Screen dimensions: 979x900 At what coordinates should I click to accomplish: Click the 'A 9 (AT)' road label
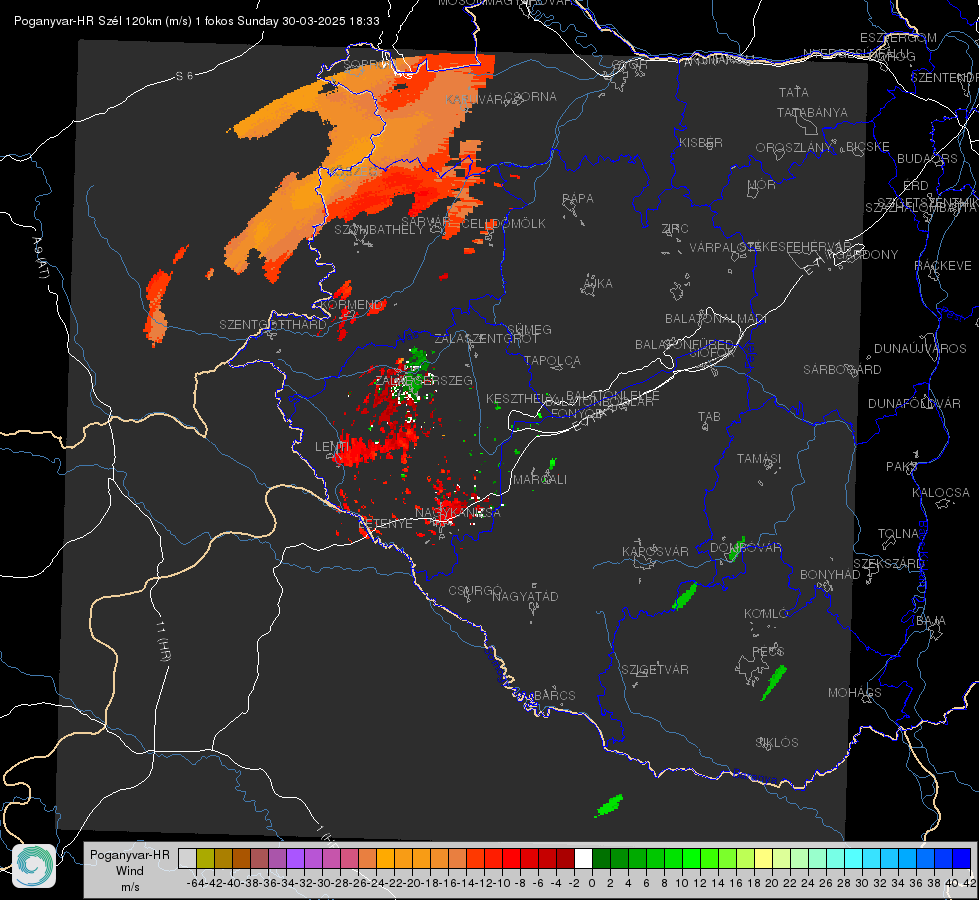click(x=41, y=257)
